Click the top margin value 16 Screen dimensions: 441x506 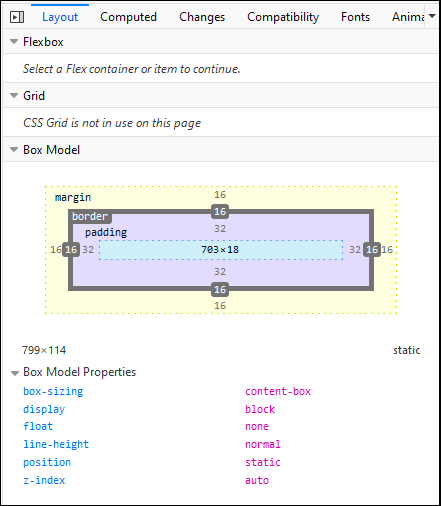[x=220, y=195]
